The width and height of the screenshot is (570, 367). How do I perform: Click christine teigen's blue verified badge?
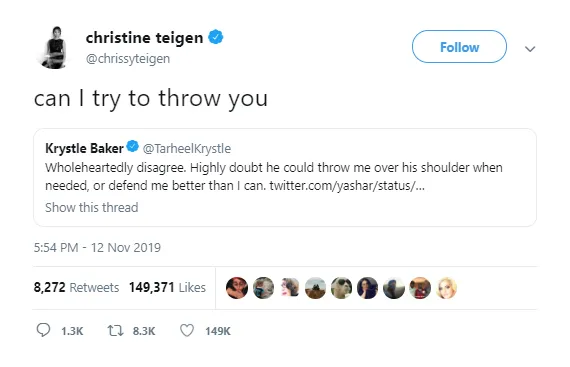pos(216,37)
